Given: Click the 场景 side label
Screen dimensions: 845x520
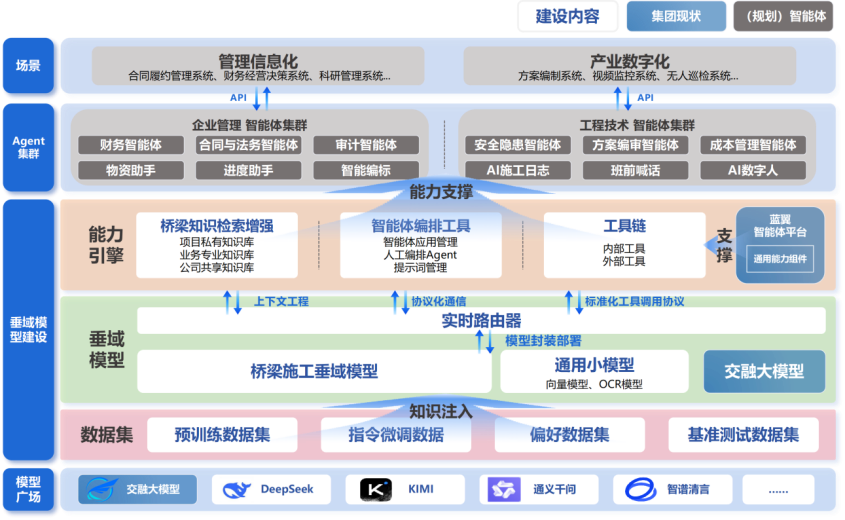Looking at the screenshot, I should [28, 66].
